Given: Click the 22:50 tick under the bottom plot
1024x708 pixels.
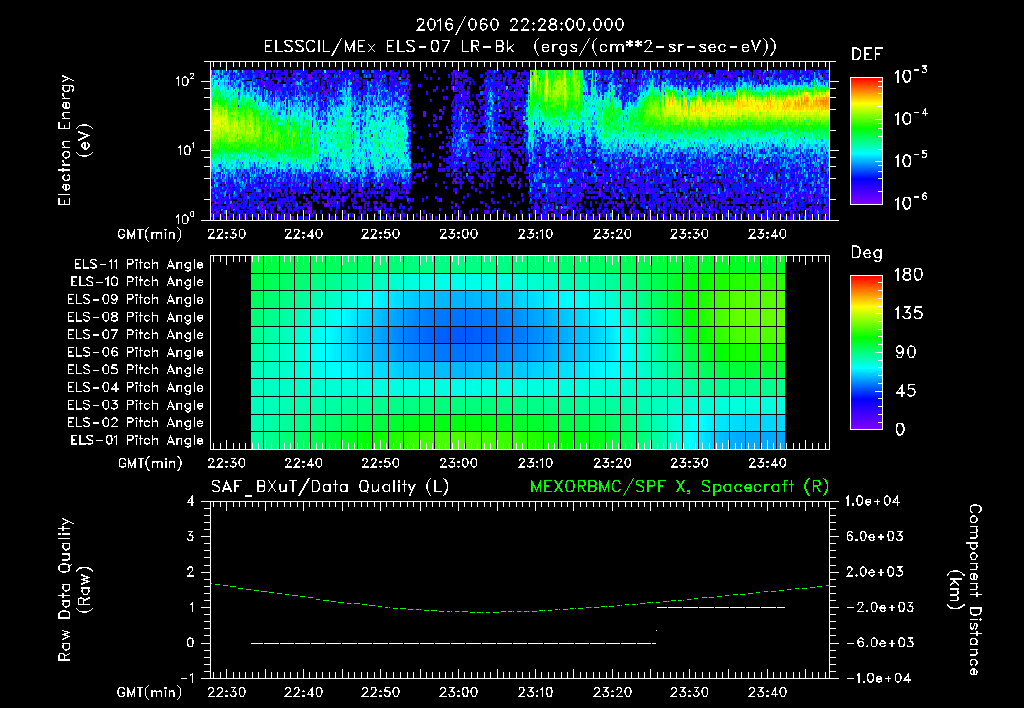Looking at the screenshot, I should (x=380, y=692).
